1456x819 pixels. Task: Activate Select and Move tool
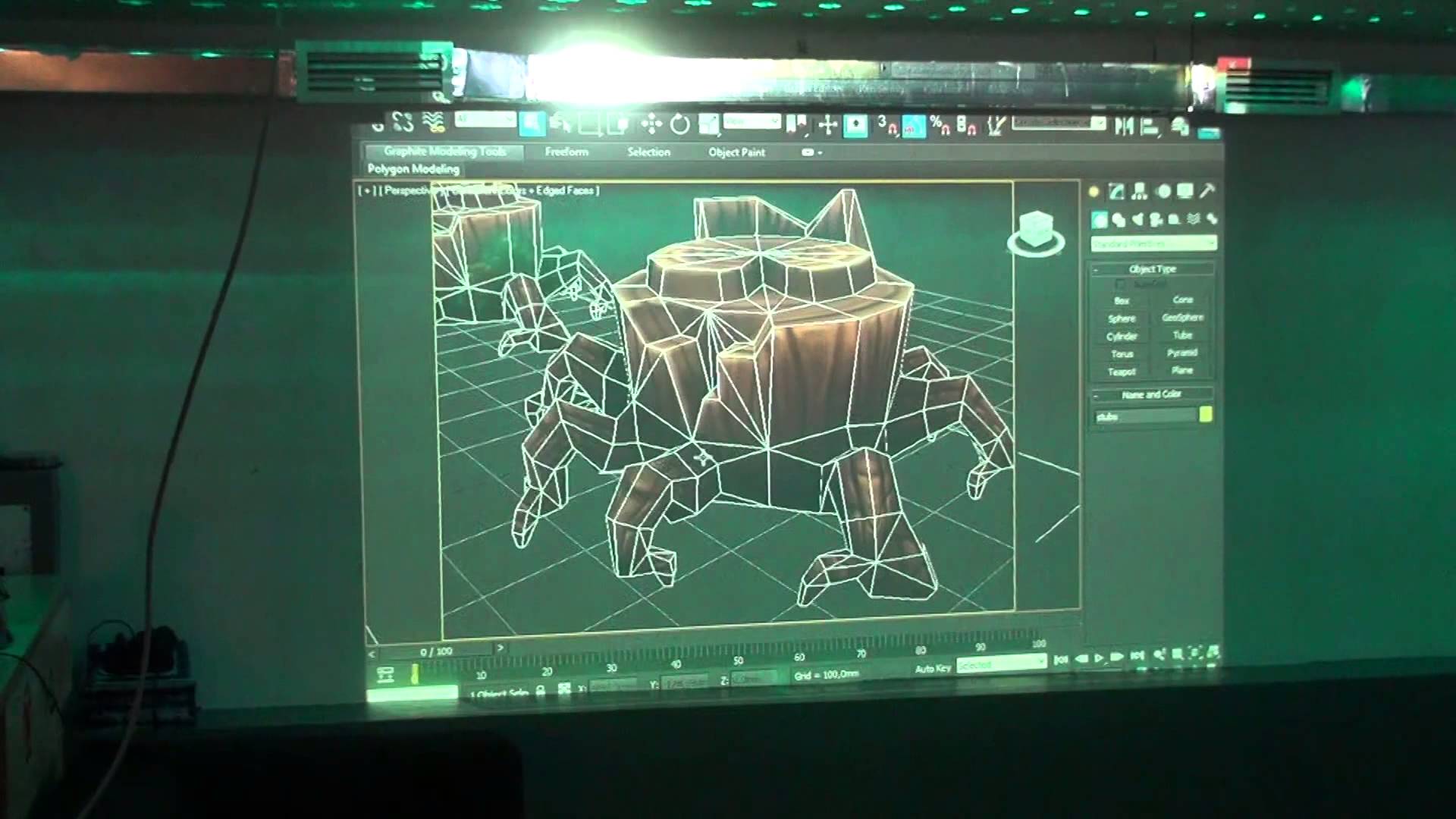(651, 124)
